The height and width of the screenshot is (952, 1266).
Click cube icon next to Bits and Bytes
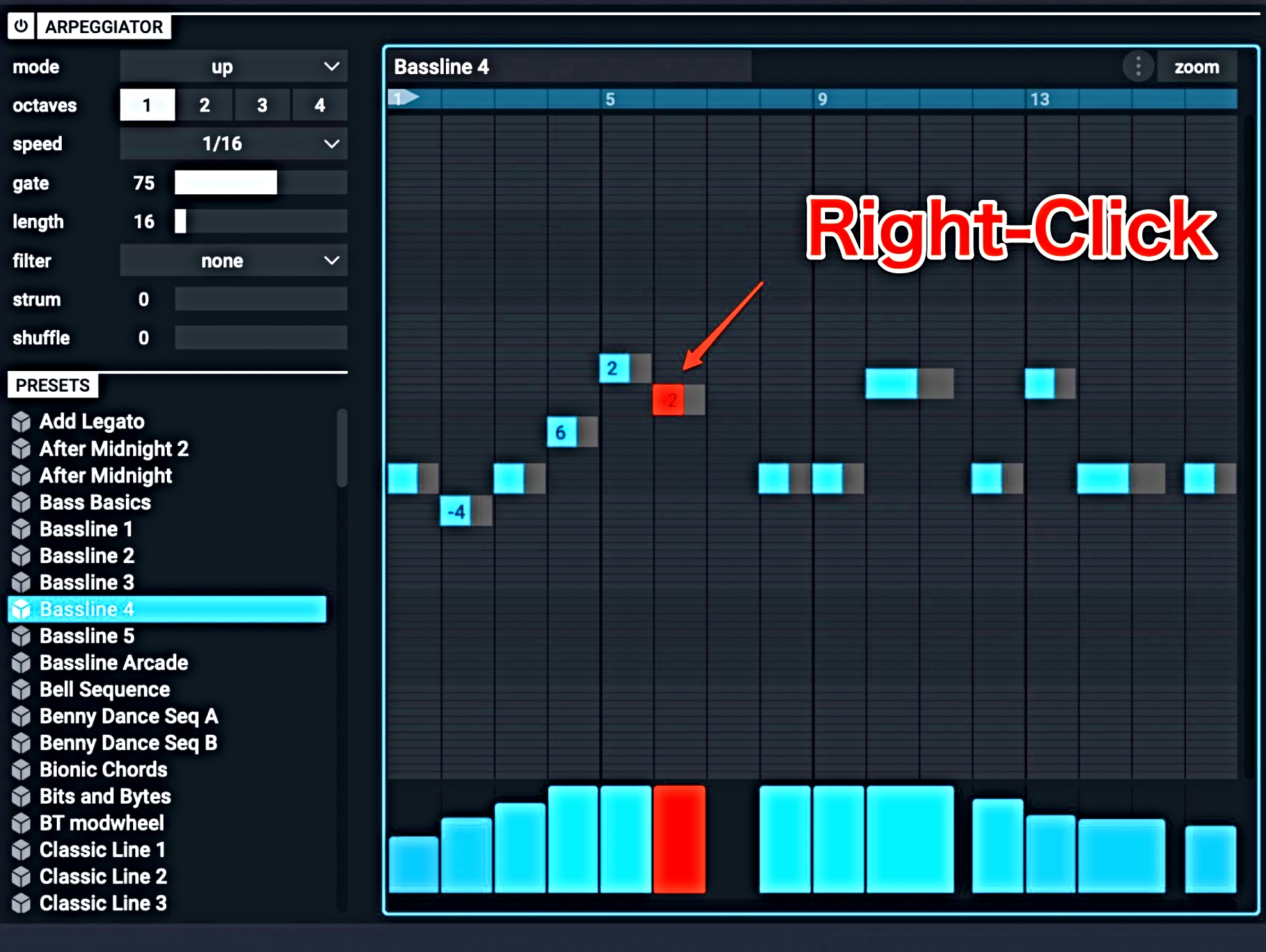click(x=21, y=796)
